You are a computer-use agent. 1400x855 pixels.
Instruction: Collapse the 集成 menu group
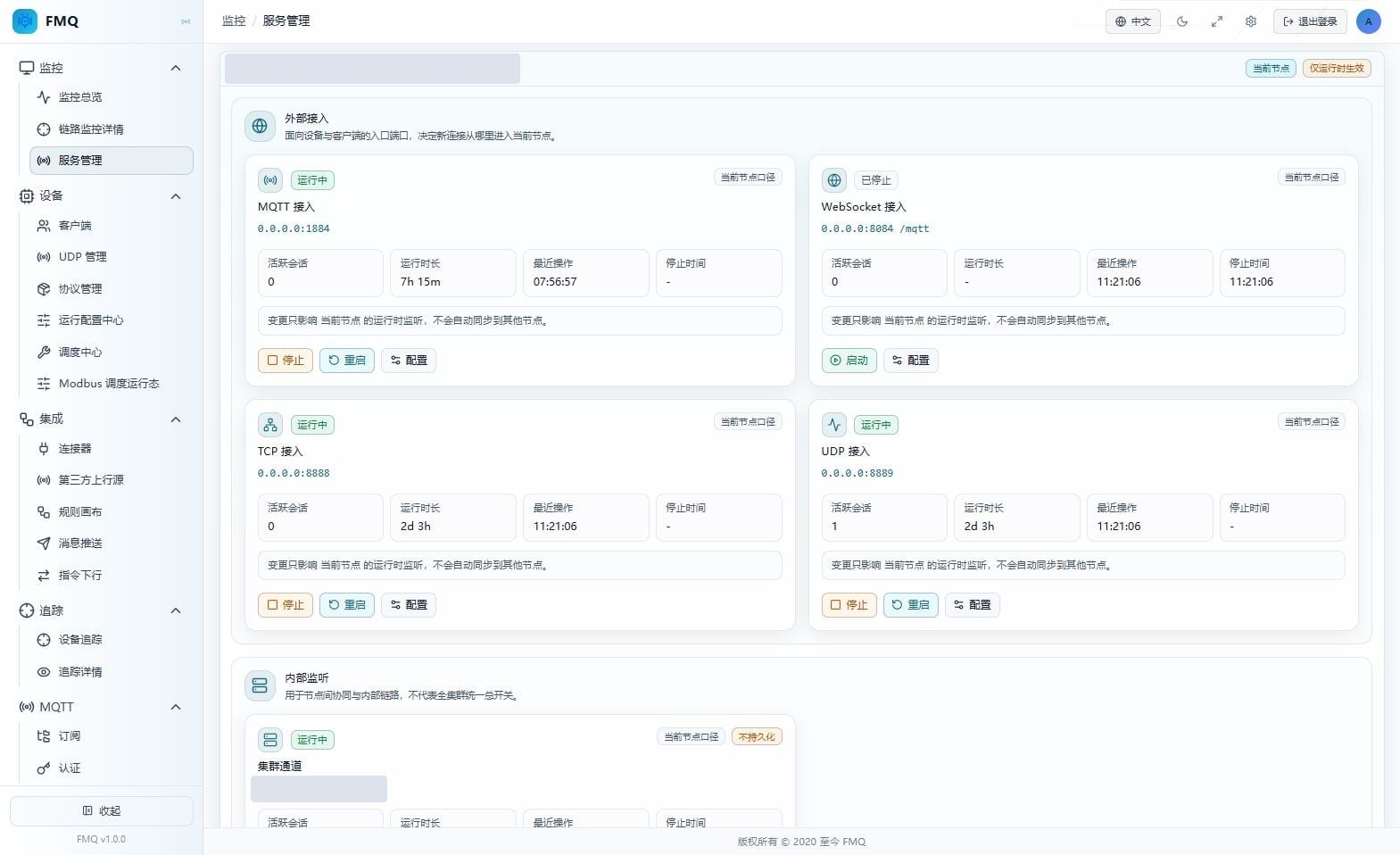[176, 419]
